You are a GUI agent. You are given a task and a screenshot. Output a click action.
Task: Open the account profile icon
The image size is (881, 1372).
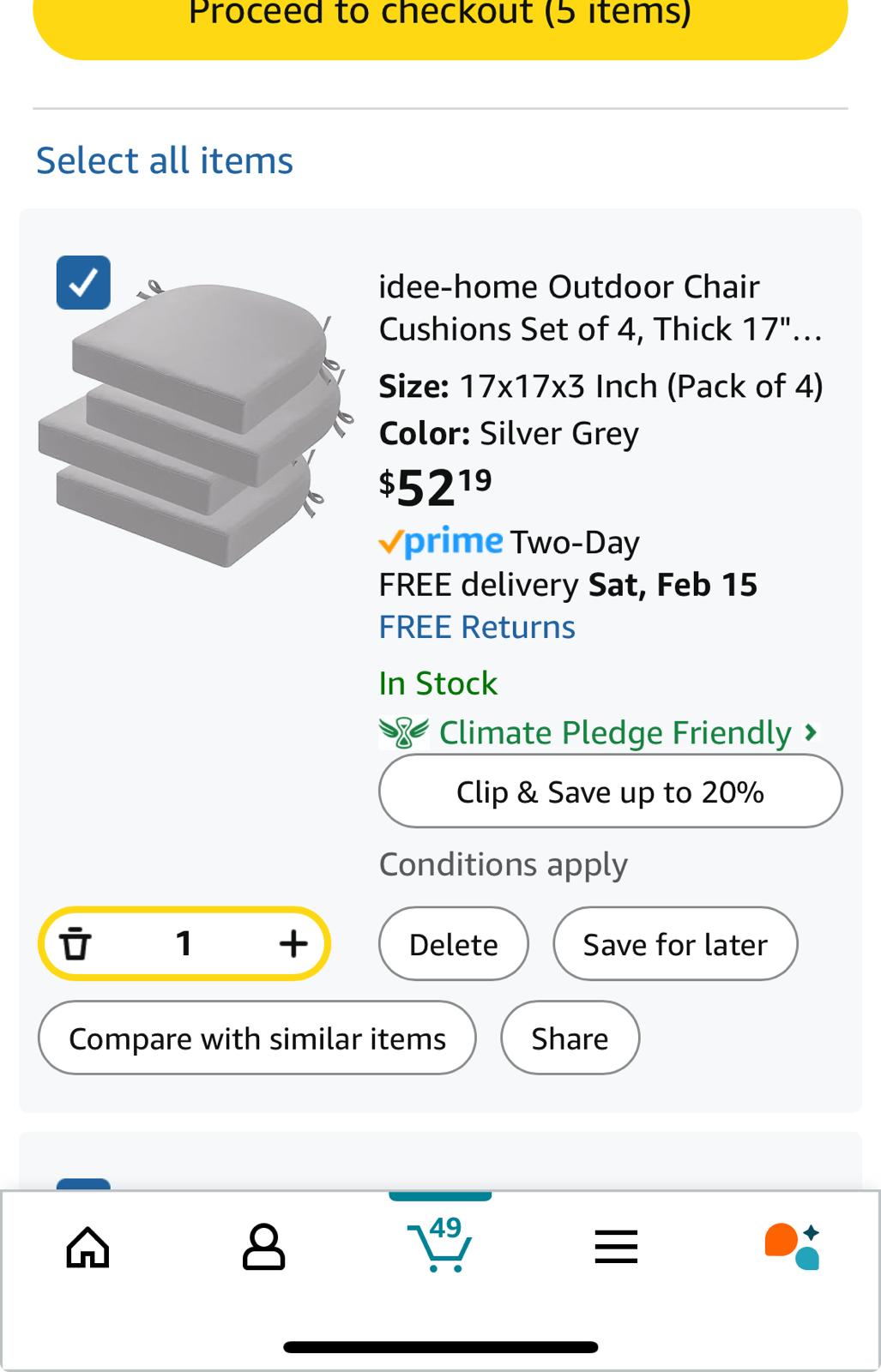[263, 1247]
